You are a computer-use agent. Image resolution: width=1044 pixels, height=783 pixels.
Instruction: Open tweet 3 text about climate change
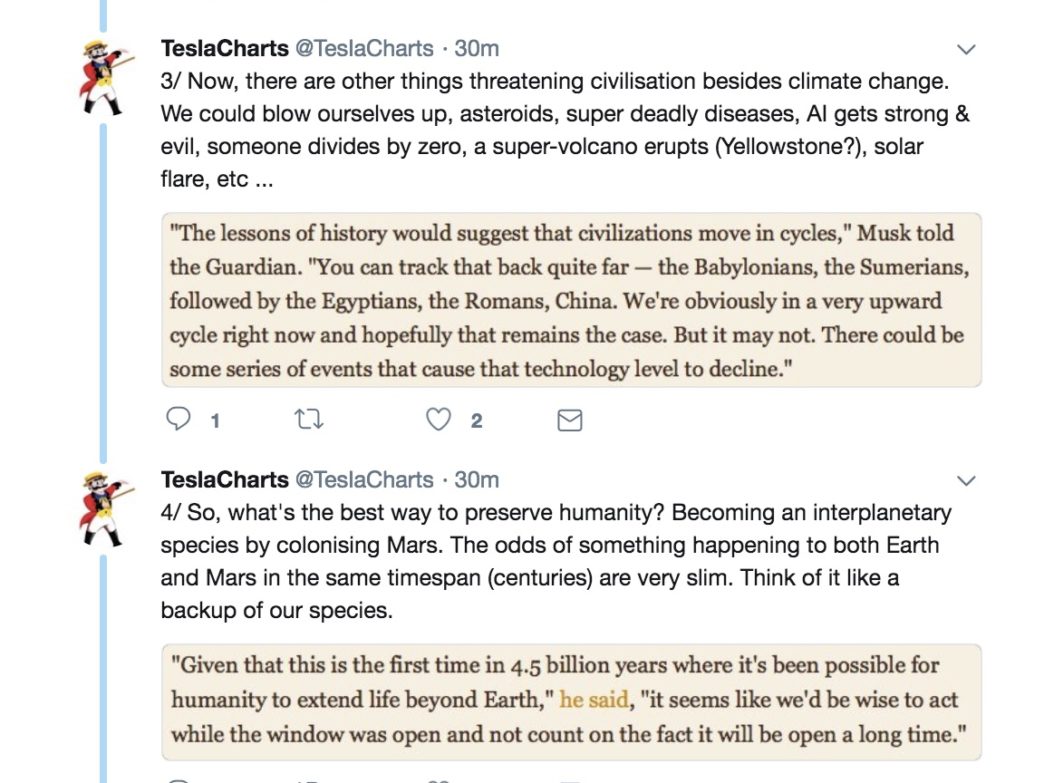565,130
